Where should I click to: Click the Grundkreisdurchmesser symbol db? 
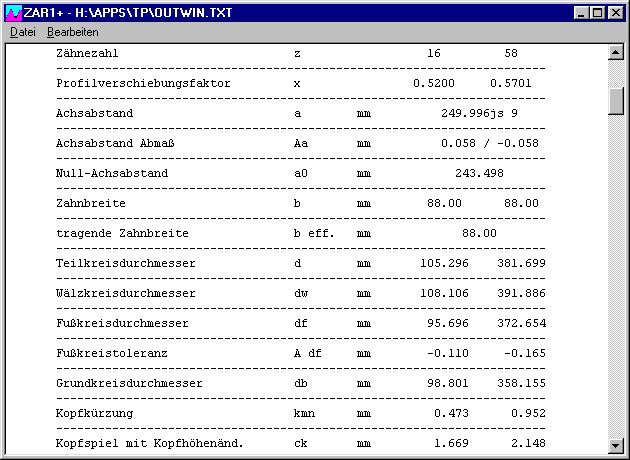click(300, 383)
